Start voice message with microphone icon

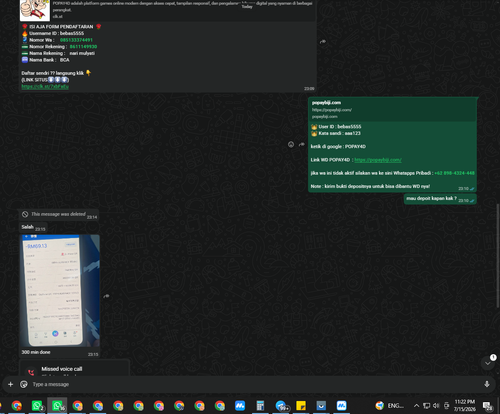(x=487, y=384)
